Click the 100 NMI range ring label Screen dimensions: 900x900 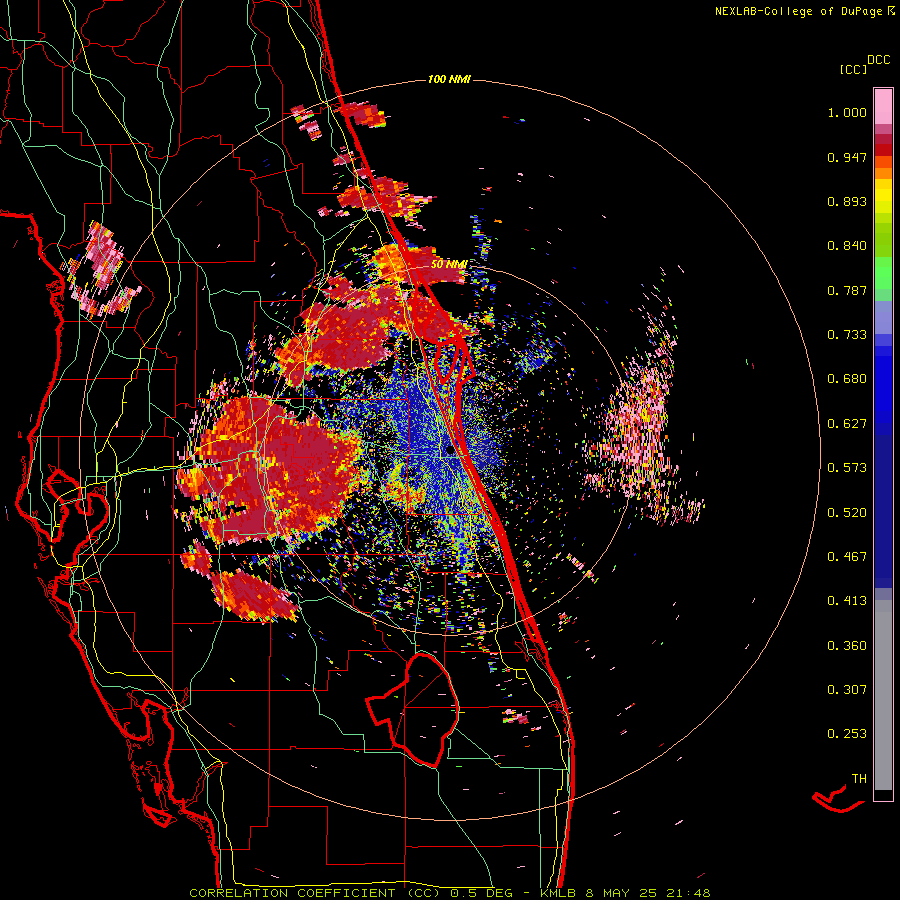click(449, 79)
